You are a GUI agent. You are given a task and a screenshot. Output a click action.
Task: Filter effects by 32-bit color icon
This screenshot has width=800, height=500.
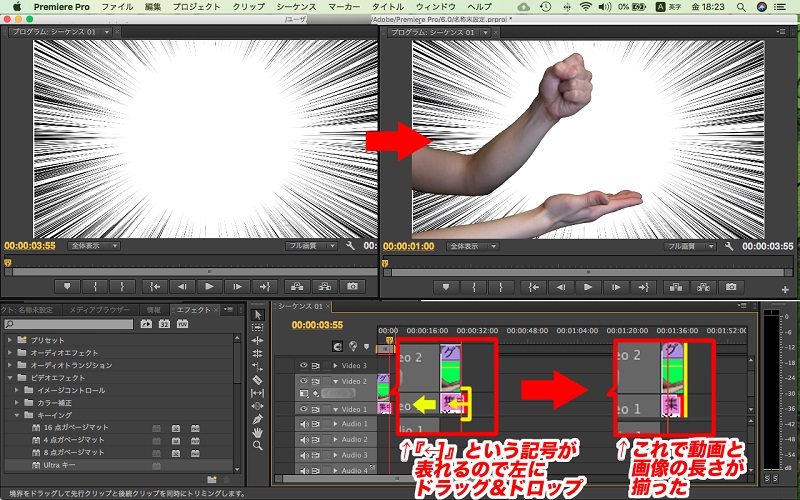164,323
